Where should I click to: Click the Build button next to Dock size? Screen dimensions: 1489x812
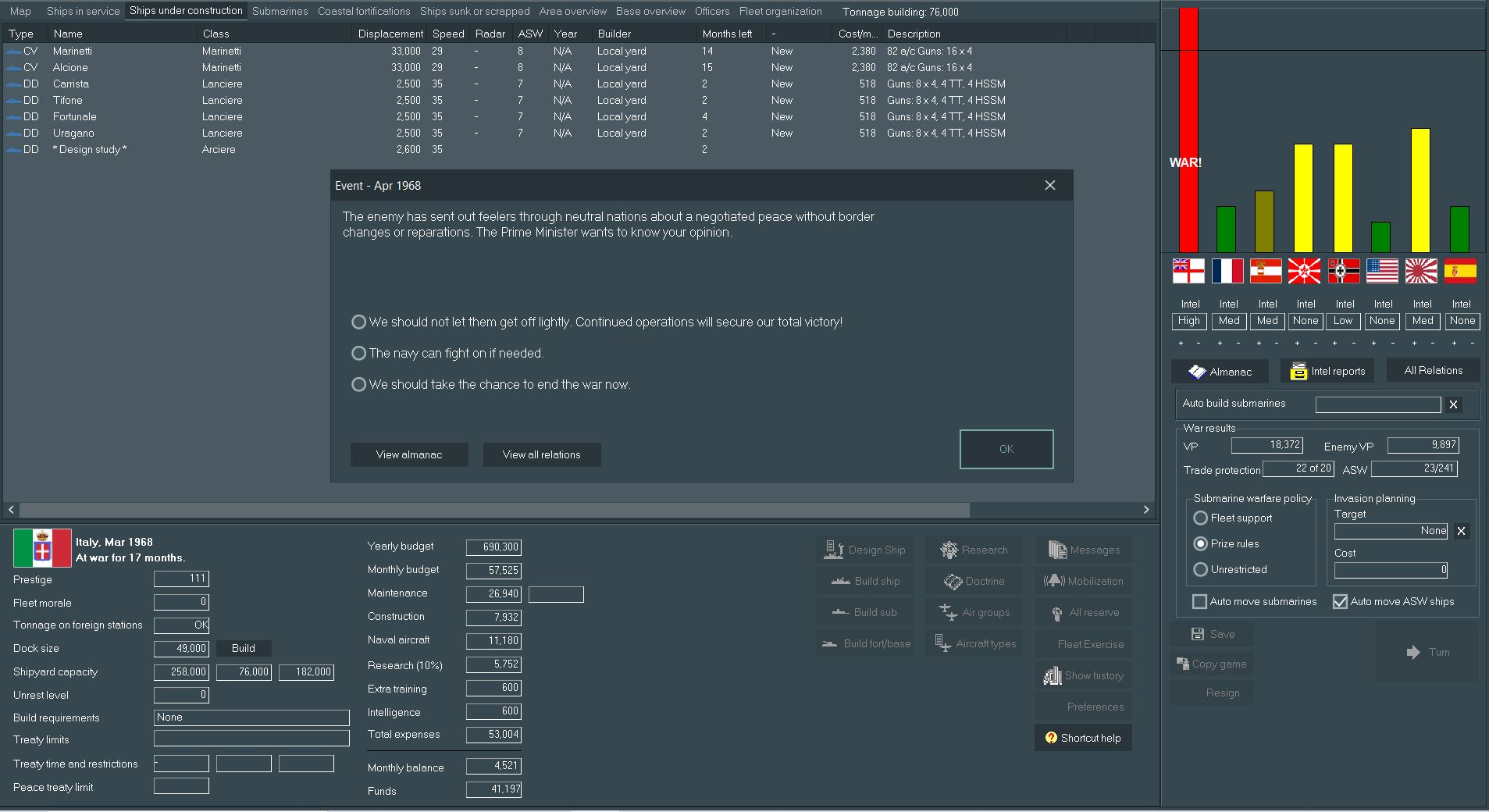pyautogui.click(x=244, y=648)
